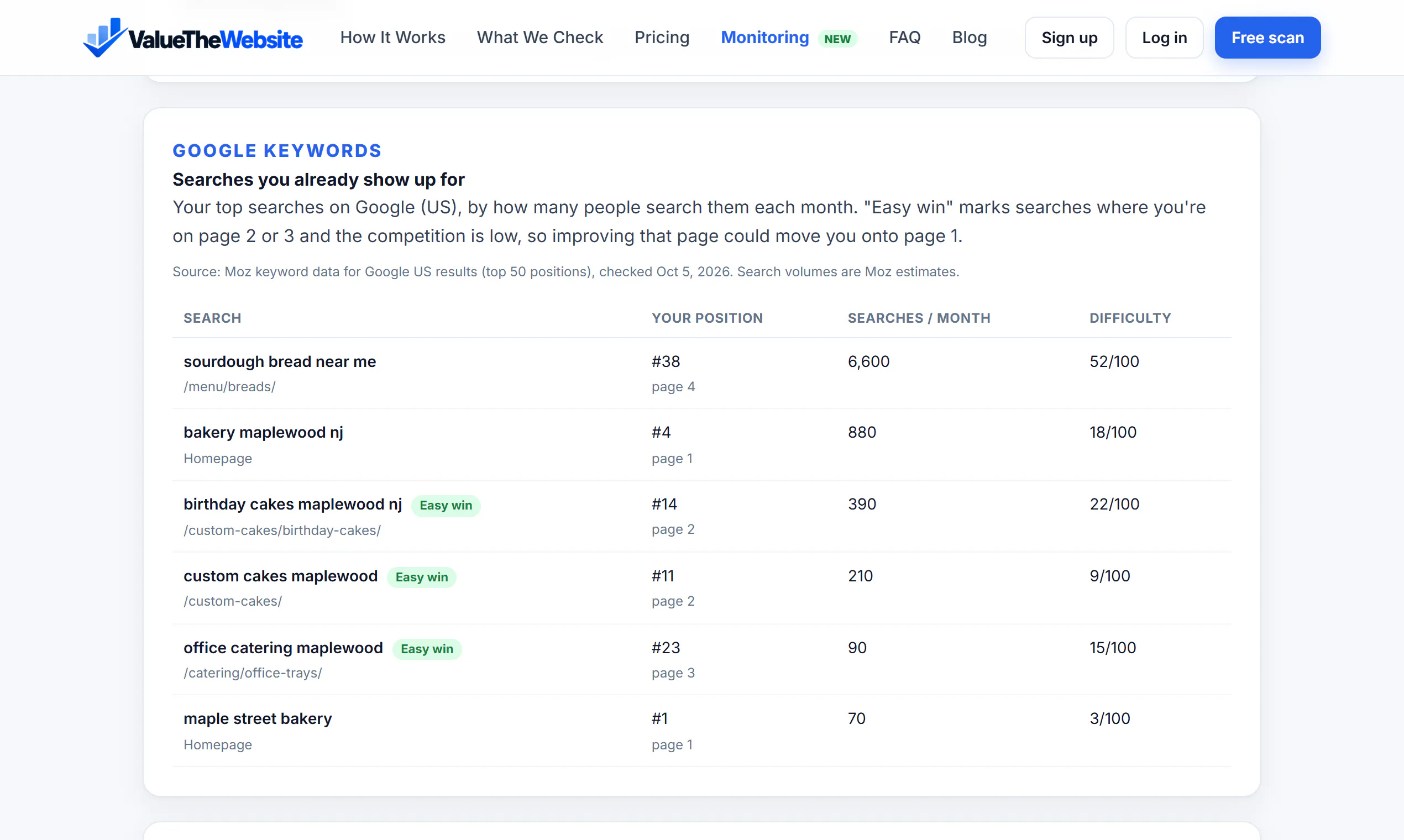Click the 880 searches value
This screenshot has width=1404, height=840.
(x=862, y=432)
